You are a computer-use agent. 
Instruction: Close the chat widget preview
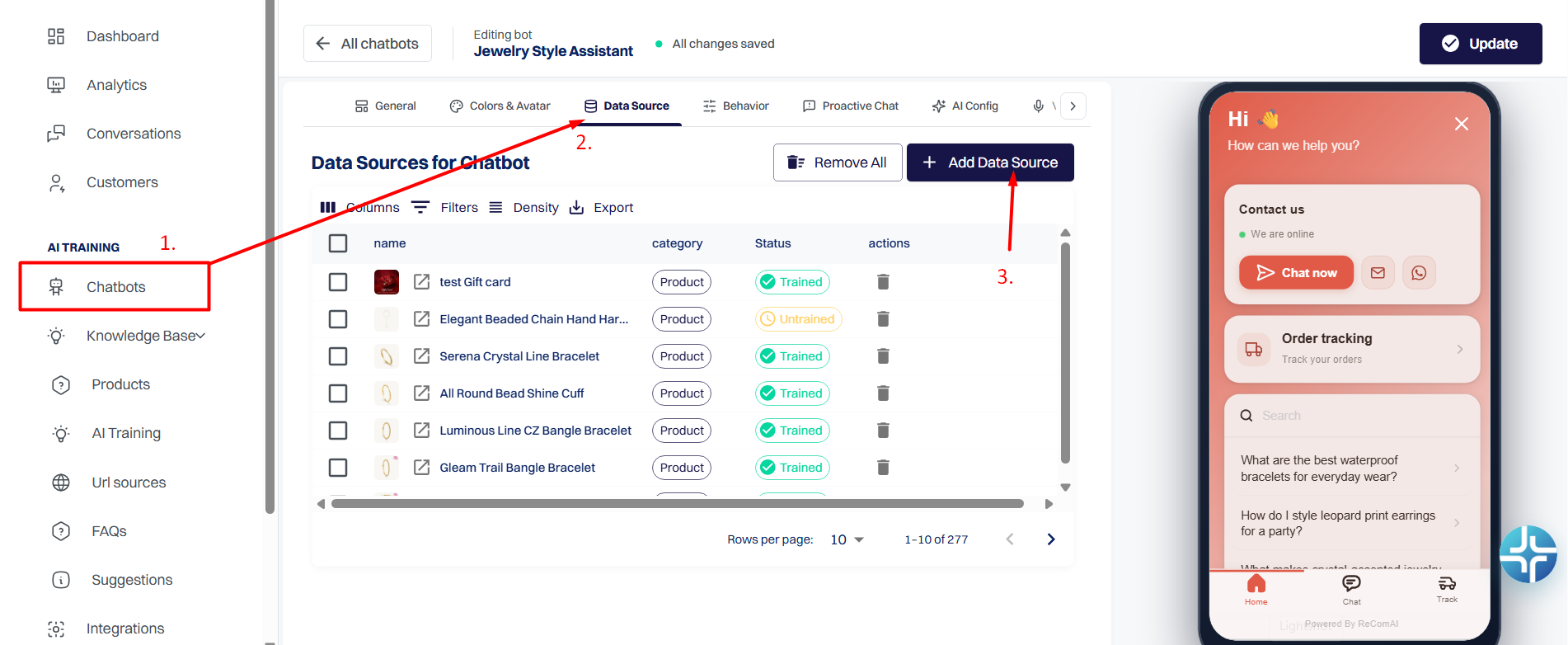1462,124
